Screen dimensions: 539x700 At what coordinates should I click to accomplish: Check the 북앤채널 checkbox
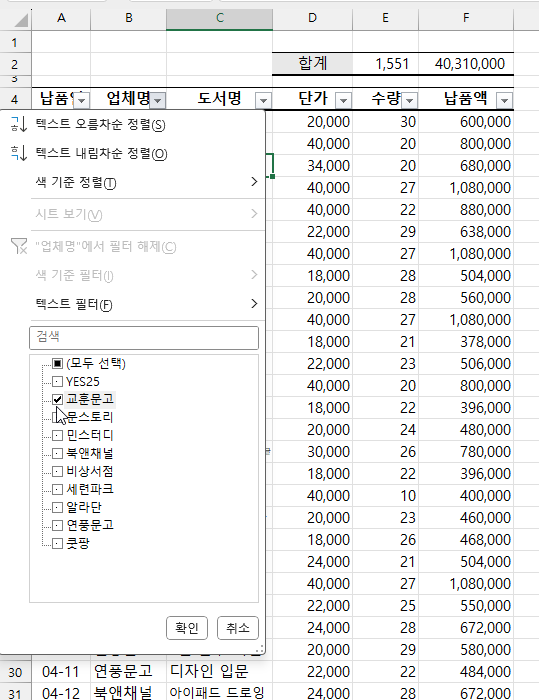(x=57, y=454)
